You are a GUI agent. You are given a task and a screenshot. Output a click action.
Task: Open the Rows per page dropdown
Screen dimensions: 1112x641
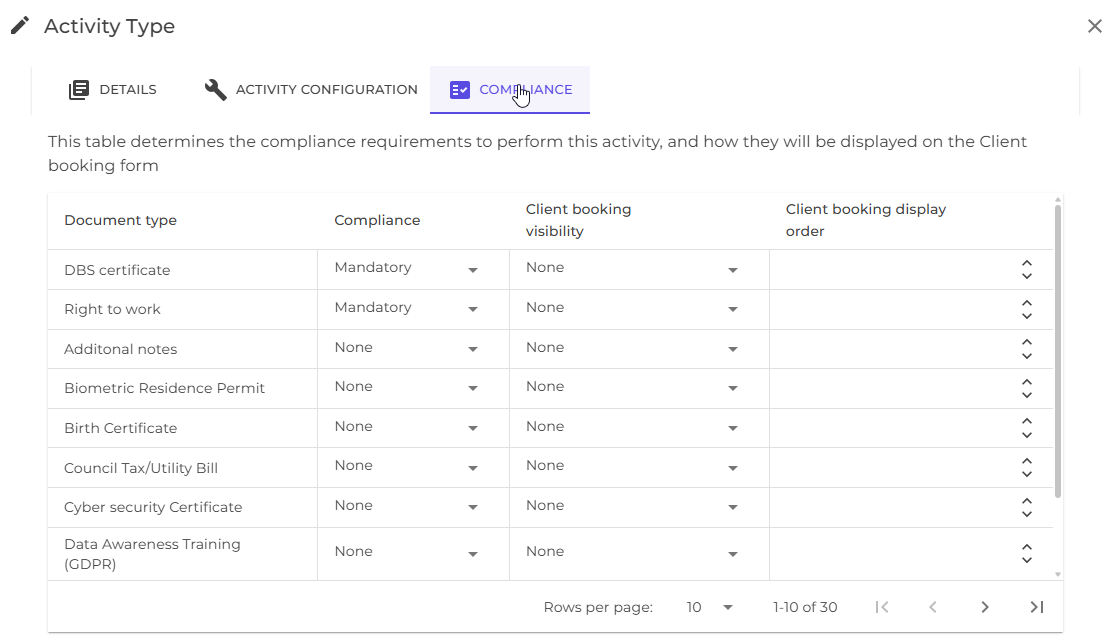[709, 607]
